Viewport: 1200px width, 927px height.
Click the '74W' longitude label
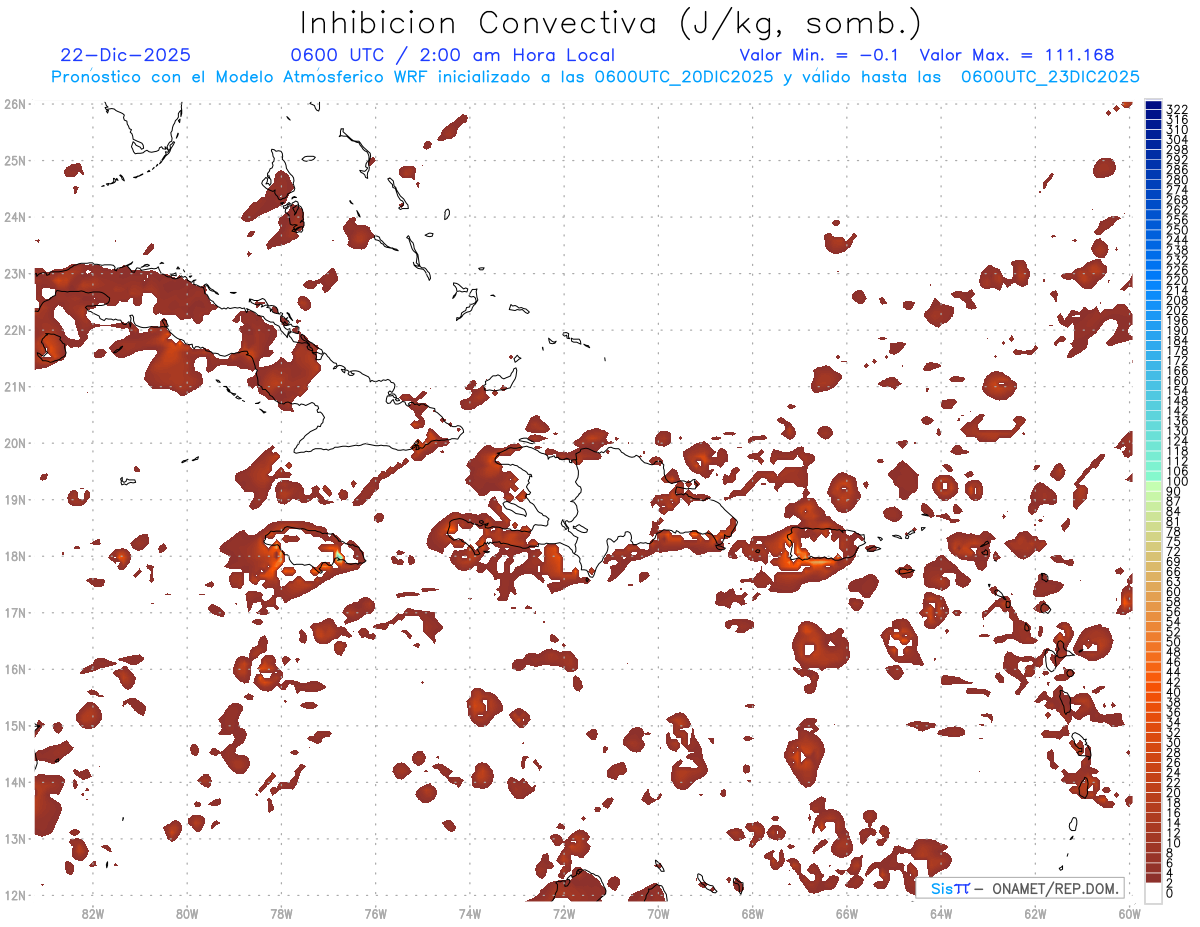point(469,914)
